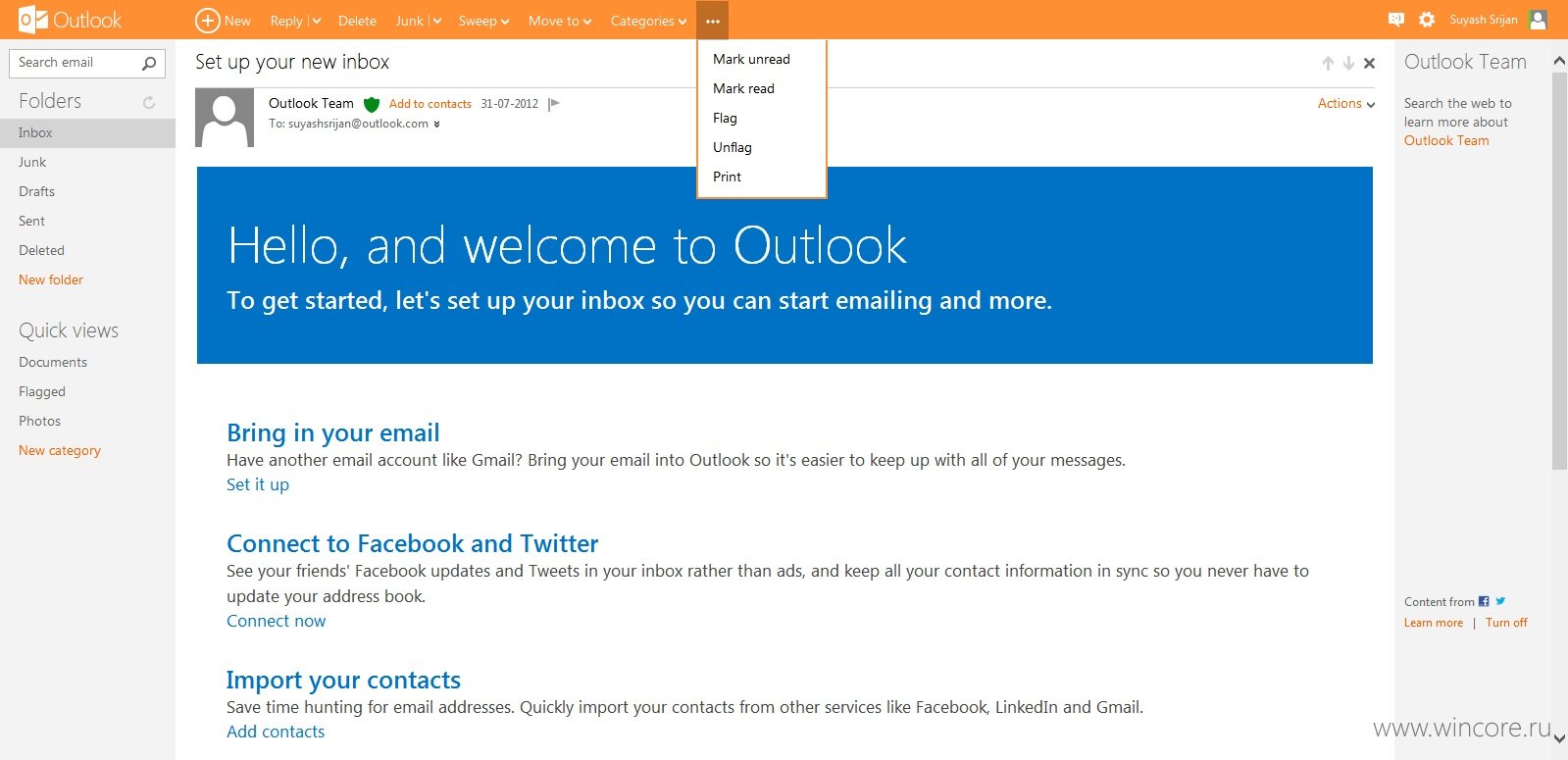The image size is (1568, 760).
Task: Click the Twitter content icon
Action: [1500, 601]
